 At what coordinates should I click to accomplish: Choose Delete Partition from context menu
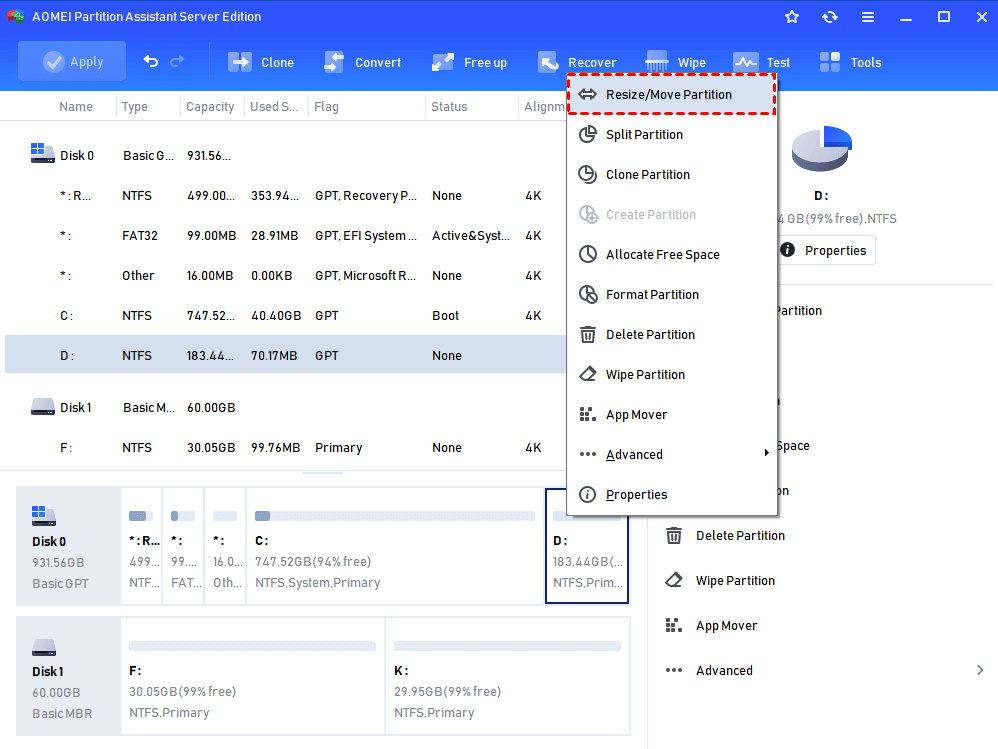pos(671,335)
